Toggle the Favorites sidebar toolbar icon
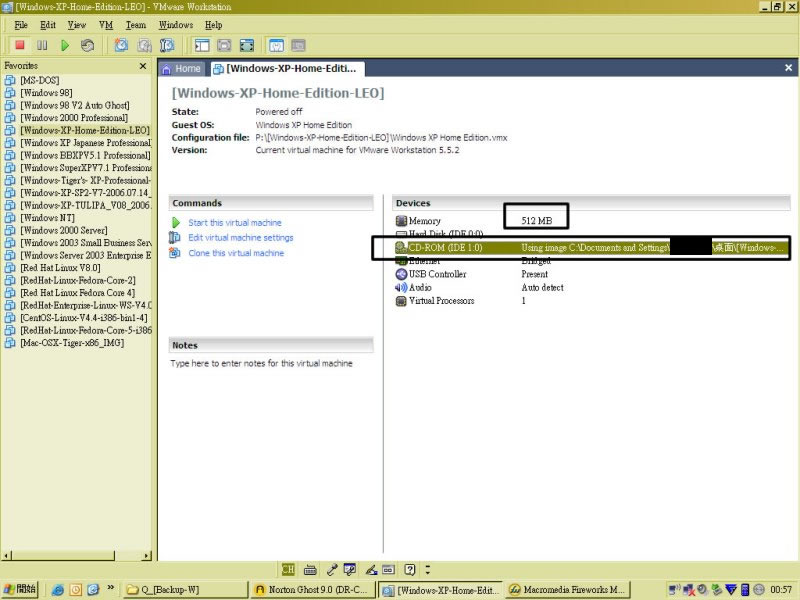Viewport: 800px width, 600px height. pyautogui.click(x=202, y=45)
